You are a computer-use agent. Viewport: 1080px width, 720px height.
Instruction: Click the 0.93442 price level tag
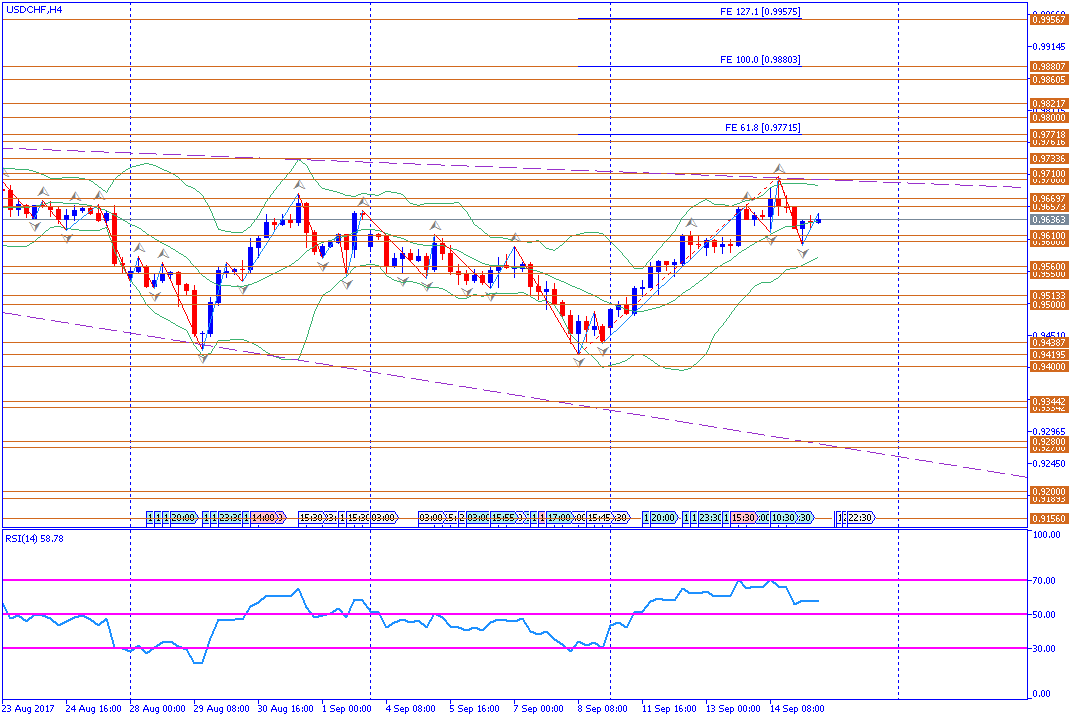click(x=1049, y=401)
